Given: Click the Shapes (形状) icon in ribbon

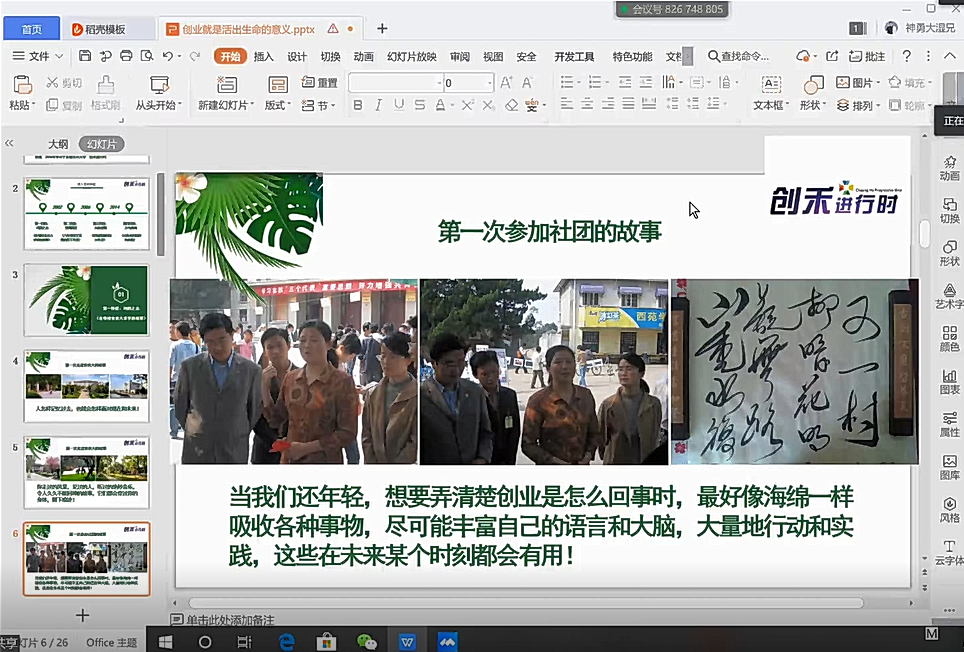Looking at the screenshot, I should (x=814, y=85).
